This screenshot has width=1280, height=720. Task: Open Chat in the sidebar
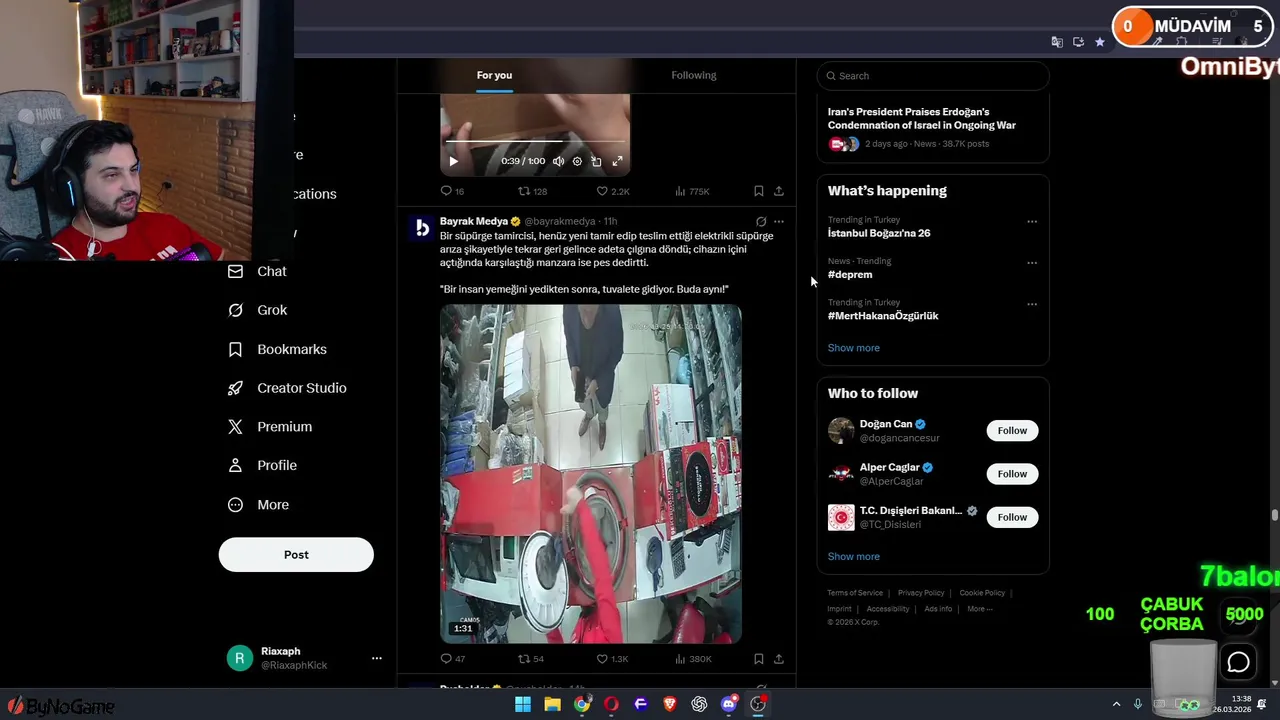point(258,271)
